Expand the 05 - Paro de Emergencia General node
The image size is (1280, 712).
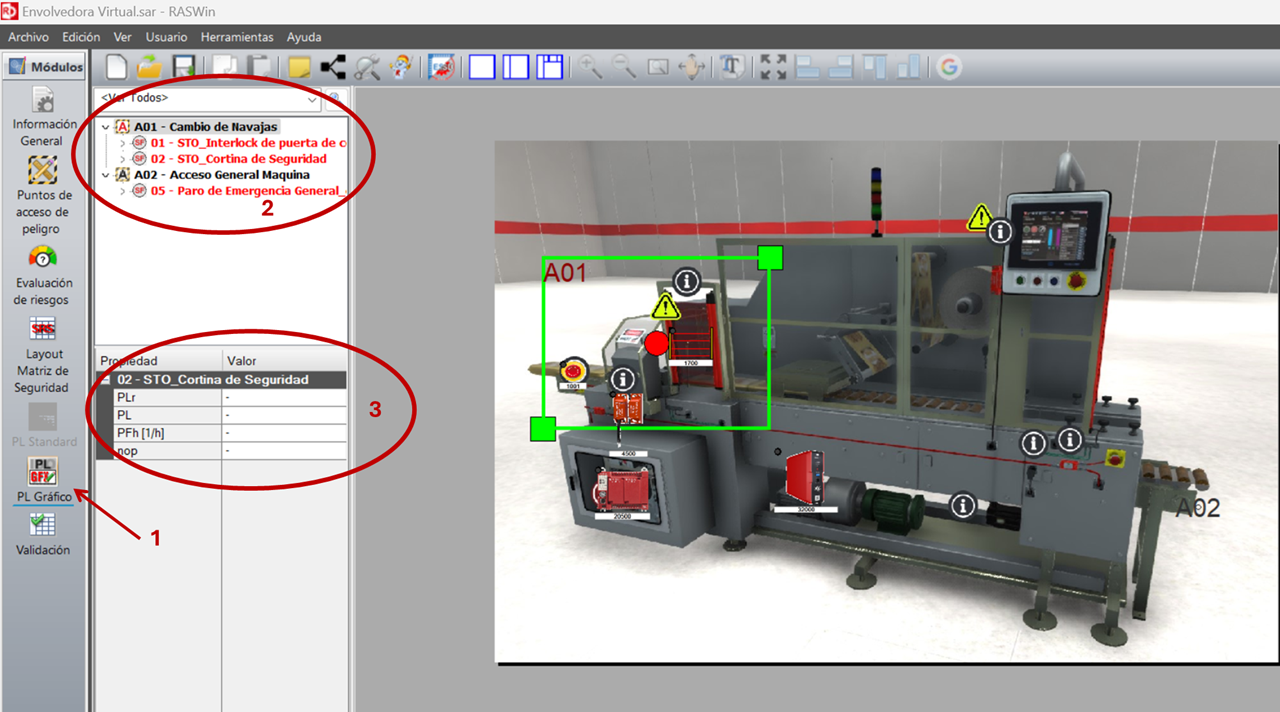[x=123, y=191]
